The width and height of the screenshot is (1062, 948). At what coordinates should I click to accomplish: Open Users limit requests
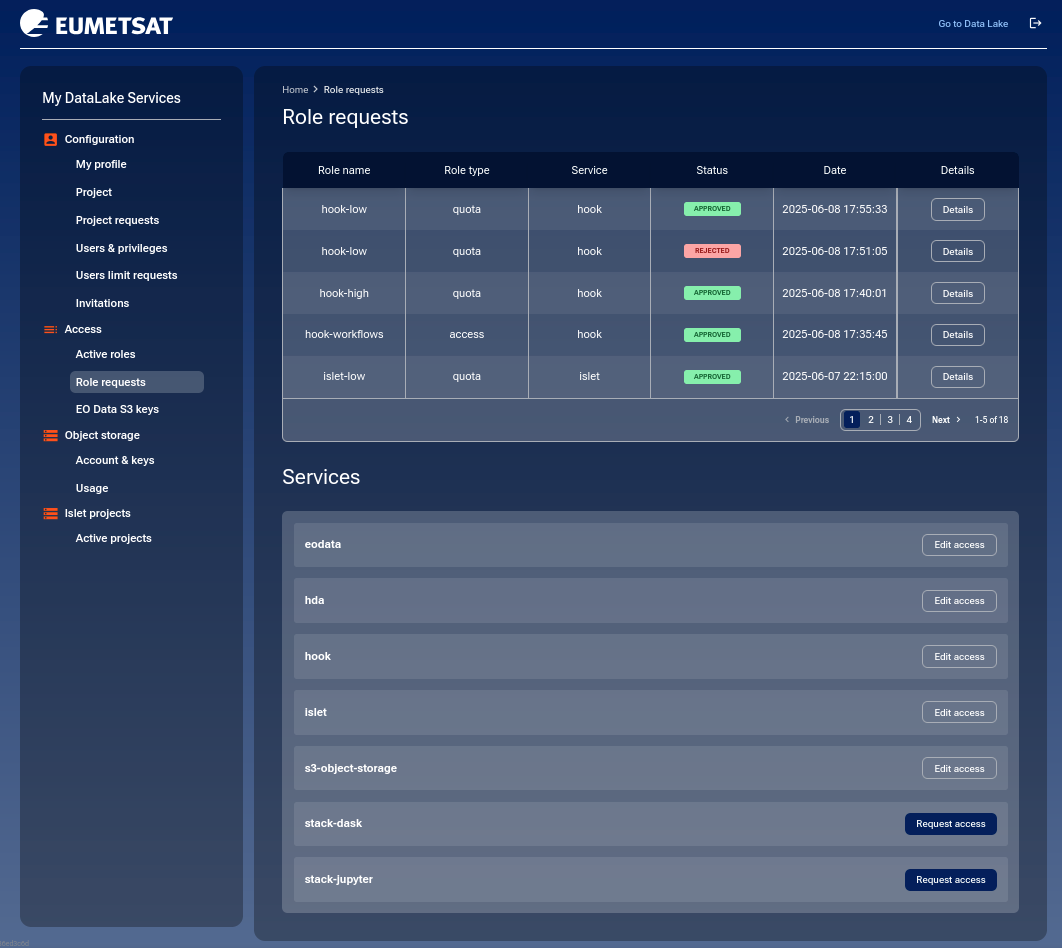[x=126, y=275]
